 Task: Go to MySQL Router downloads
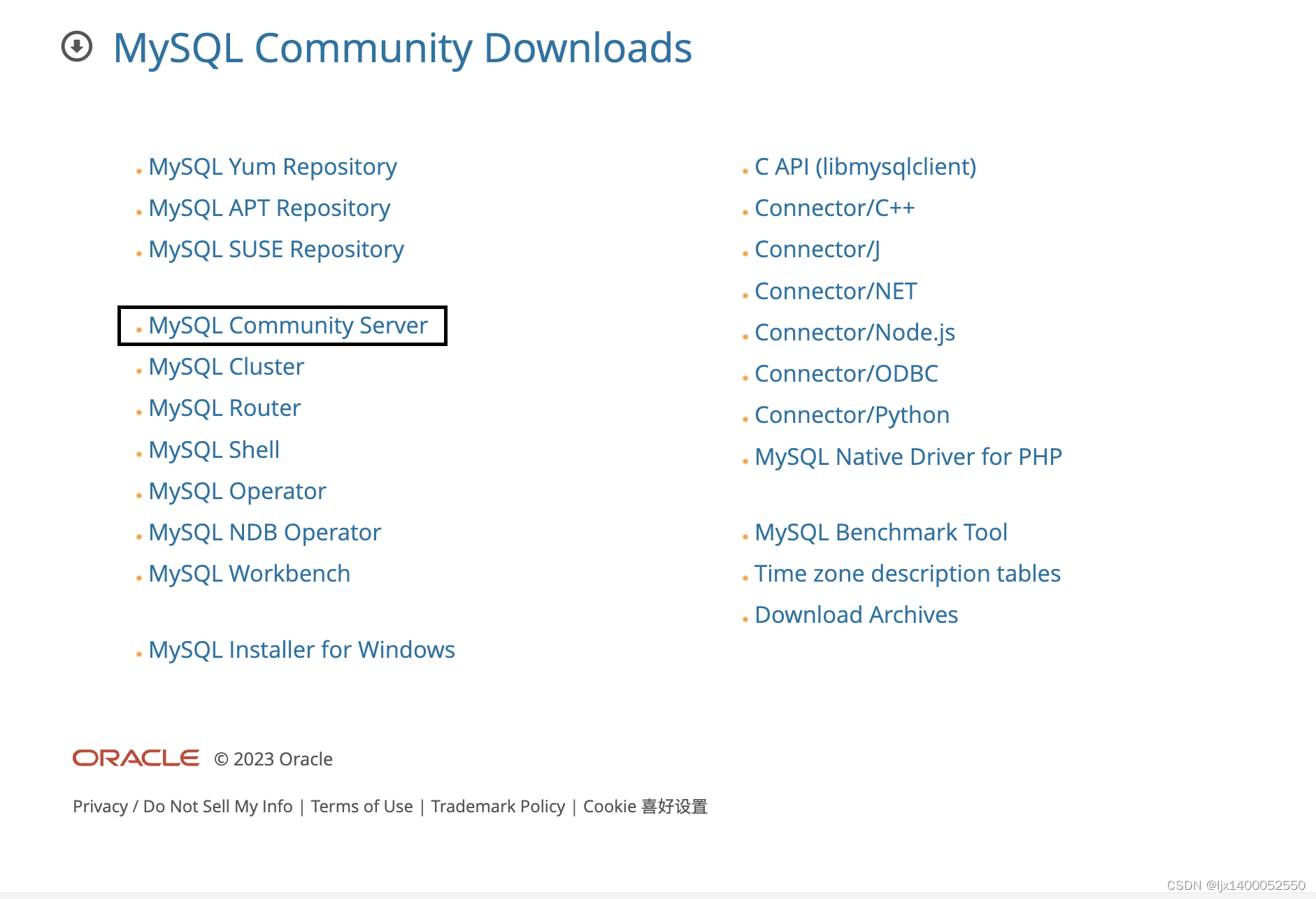[224, 408]
